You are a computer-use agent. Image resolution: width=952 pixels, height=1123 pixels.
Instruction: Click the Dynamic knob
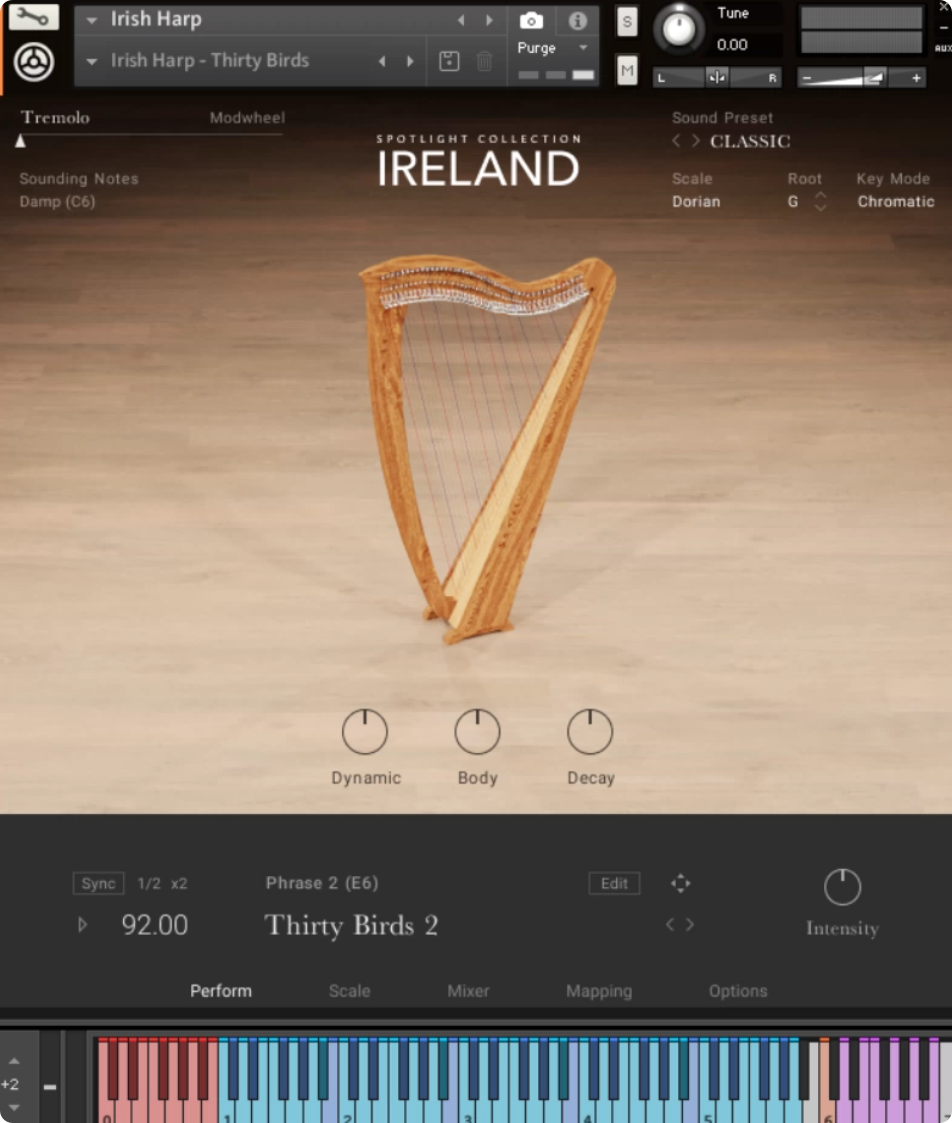[x=365, y=731]
